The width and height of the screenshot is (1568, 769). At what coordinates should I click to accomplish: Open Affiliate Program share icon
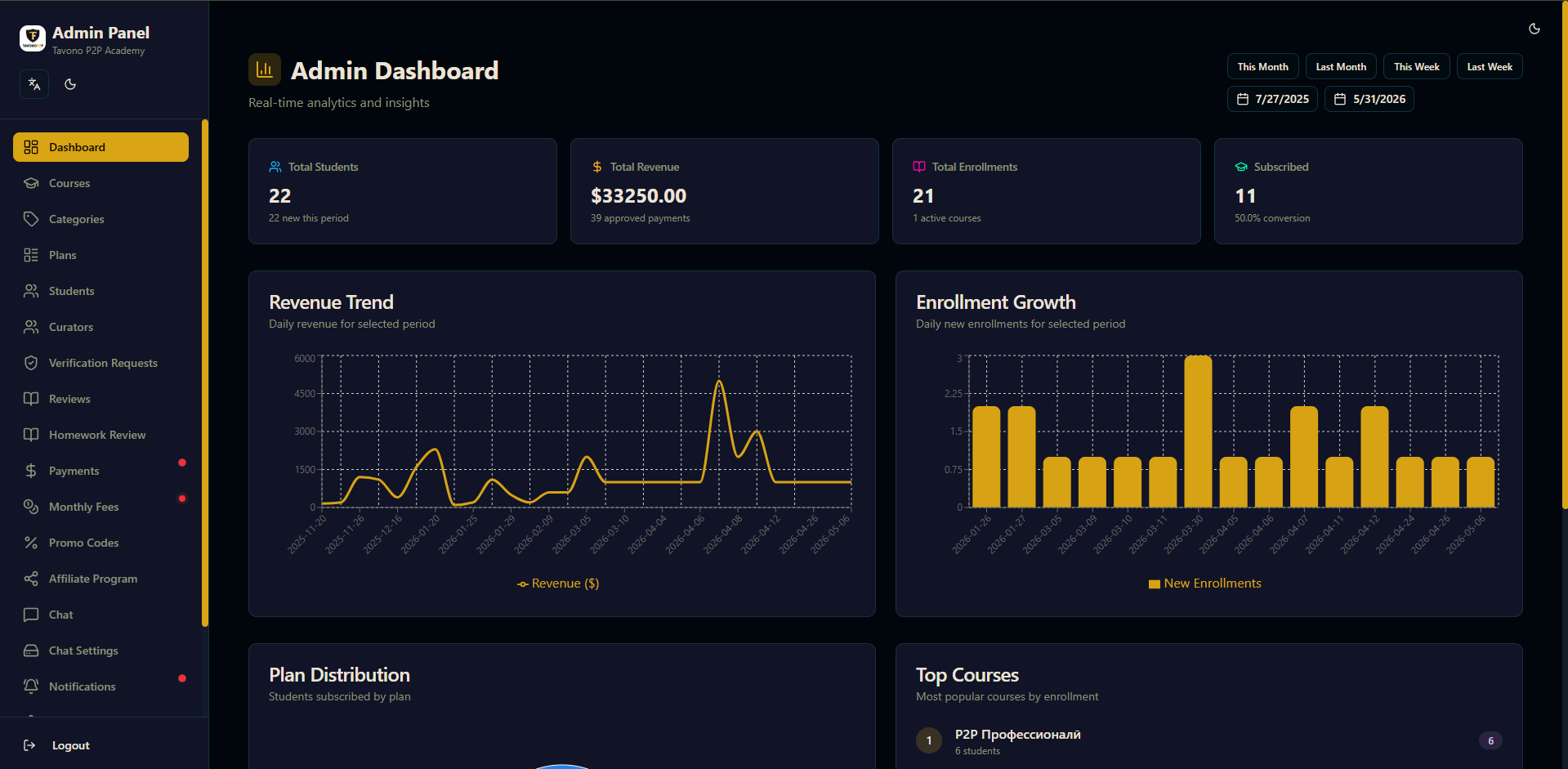[31, 579]
